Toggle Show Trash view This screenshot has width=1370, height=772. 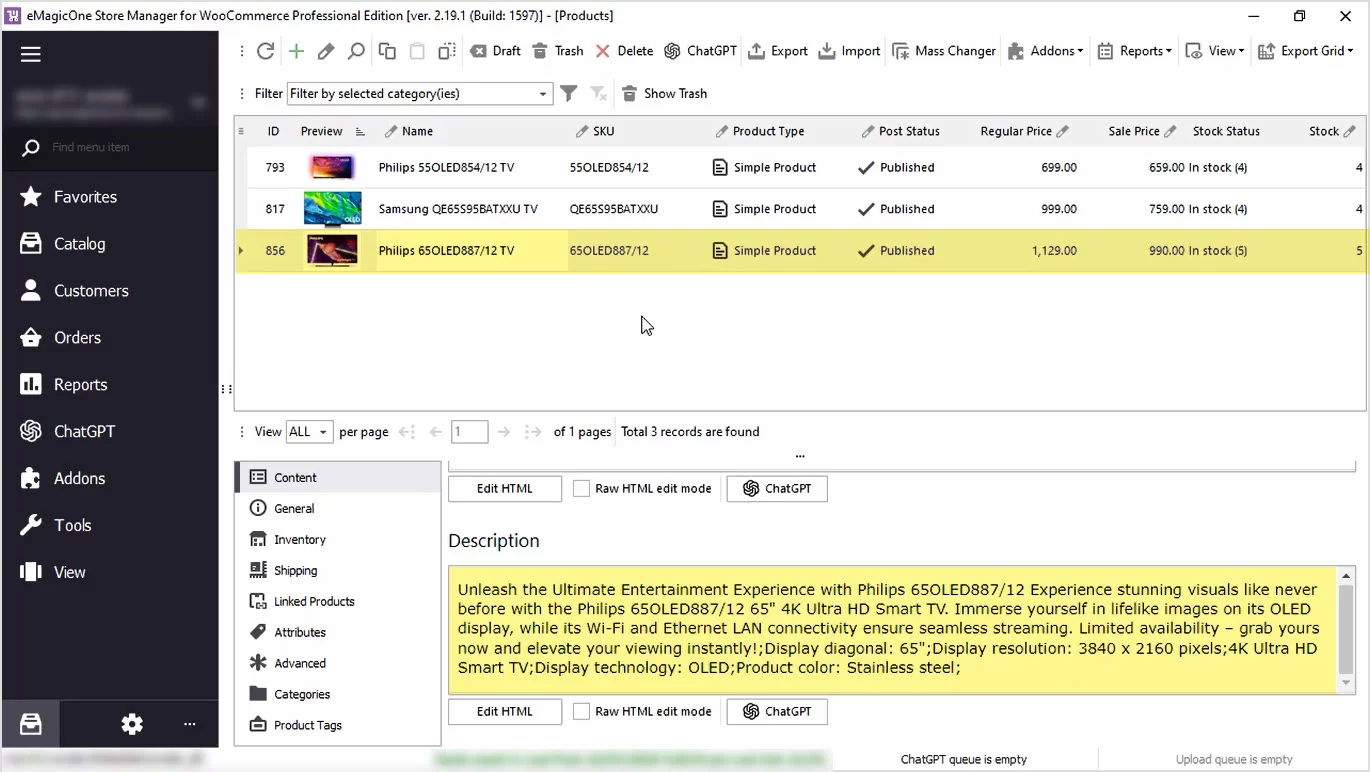point(664,93)
